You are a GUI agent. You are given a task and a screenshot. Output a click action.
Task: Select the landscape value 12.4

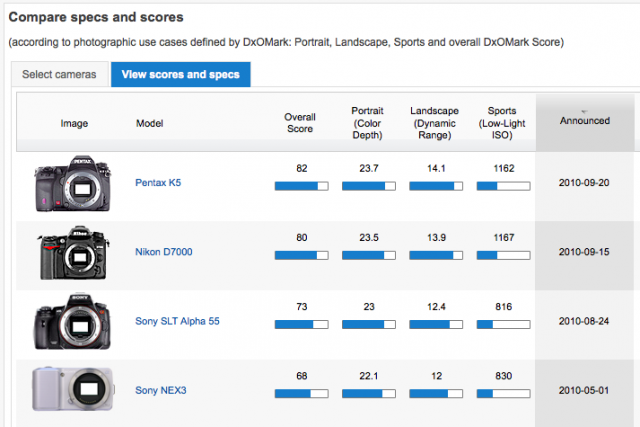(436, 307)
